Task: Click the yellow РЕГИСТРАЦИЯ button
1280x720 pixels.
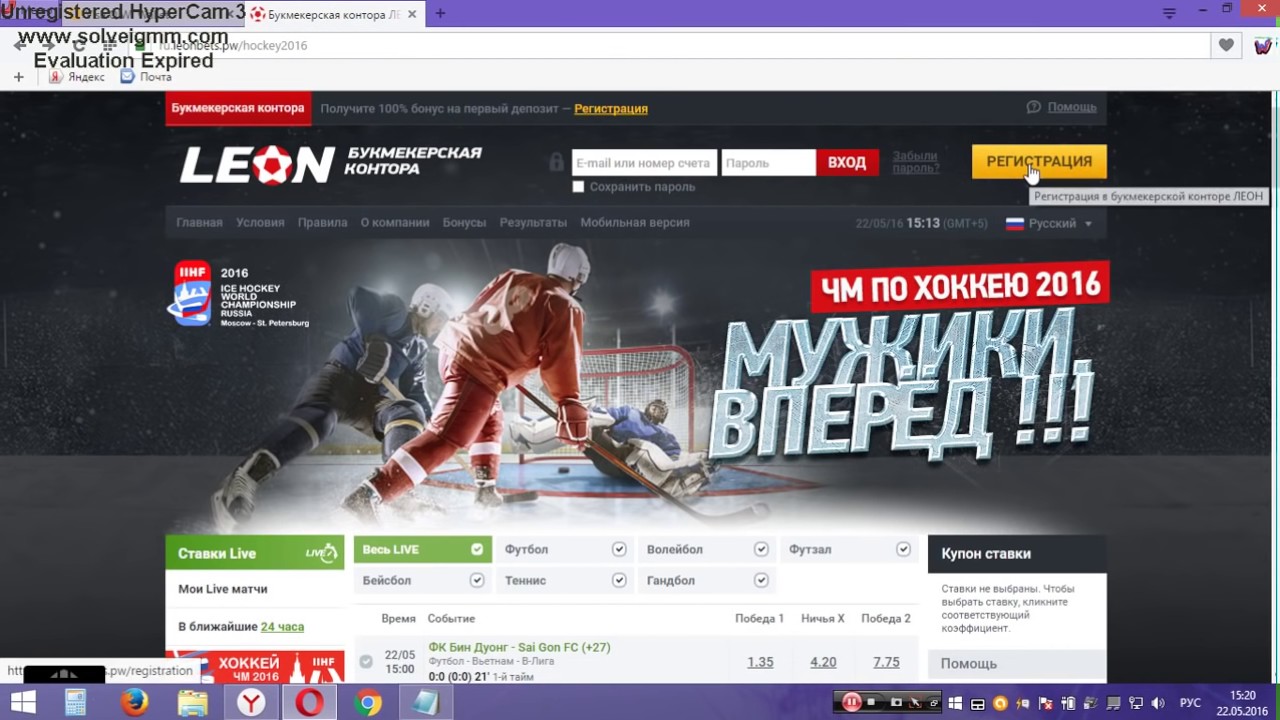Action: click(1039, 162)
